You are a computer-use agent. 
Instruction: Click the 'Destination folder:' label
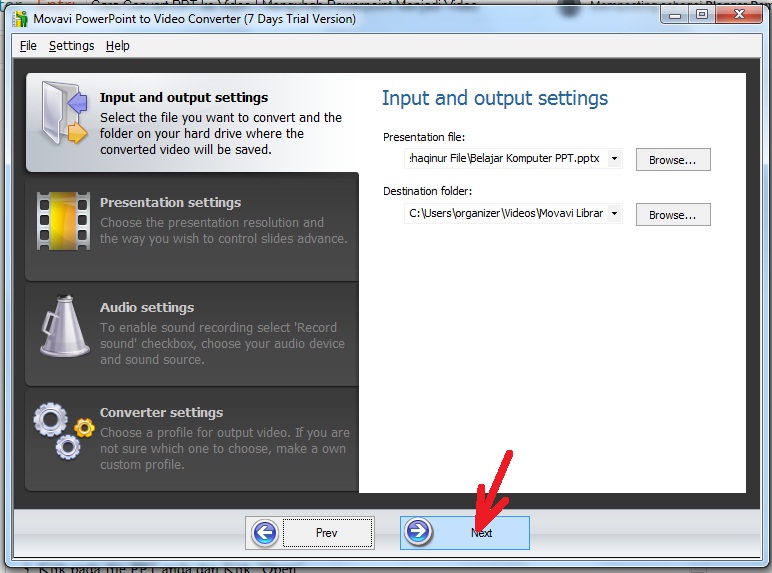tap(427, 191)
